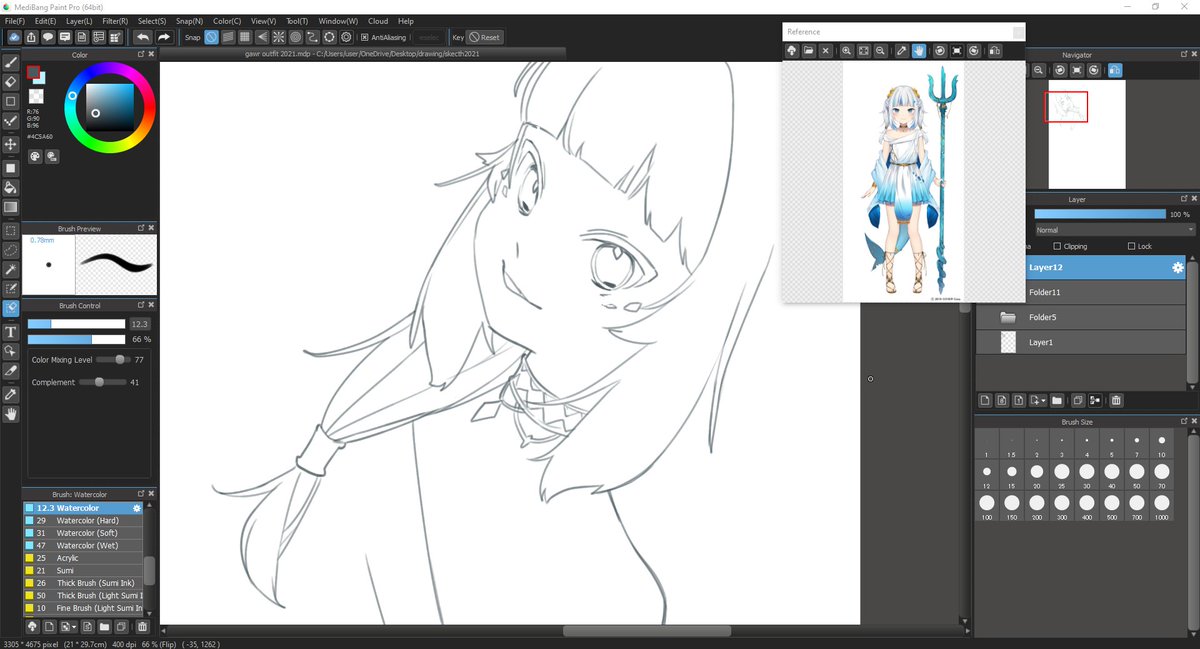This screenshot has height=649, width=1200.
Task: Toggle the Clipping checkbox in Layer panel
Action: pyautogui.click(x=1059, y=246)
